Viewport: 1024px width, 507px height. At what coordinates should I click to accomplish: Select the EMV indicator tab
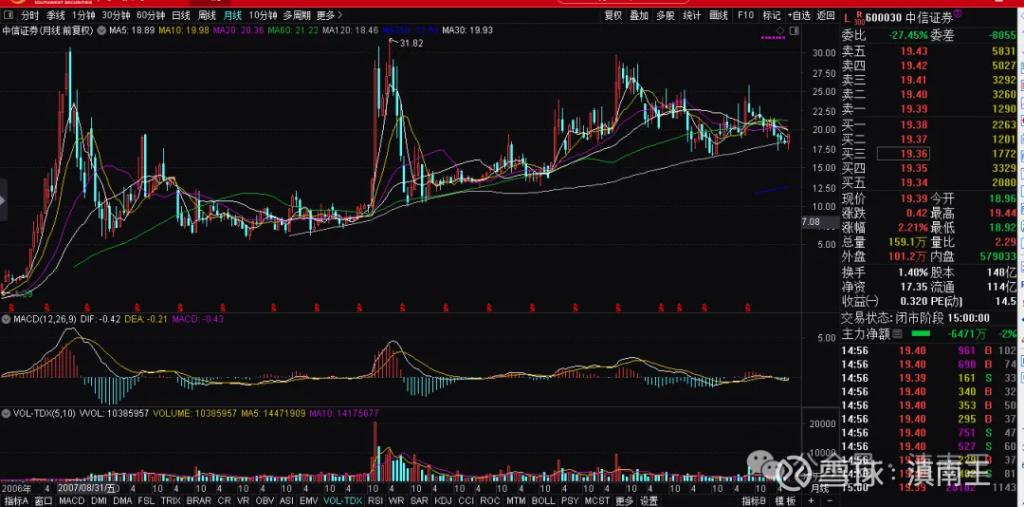coord(308,501)
